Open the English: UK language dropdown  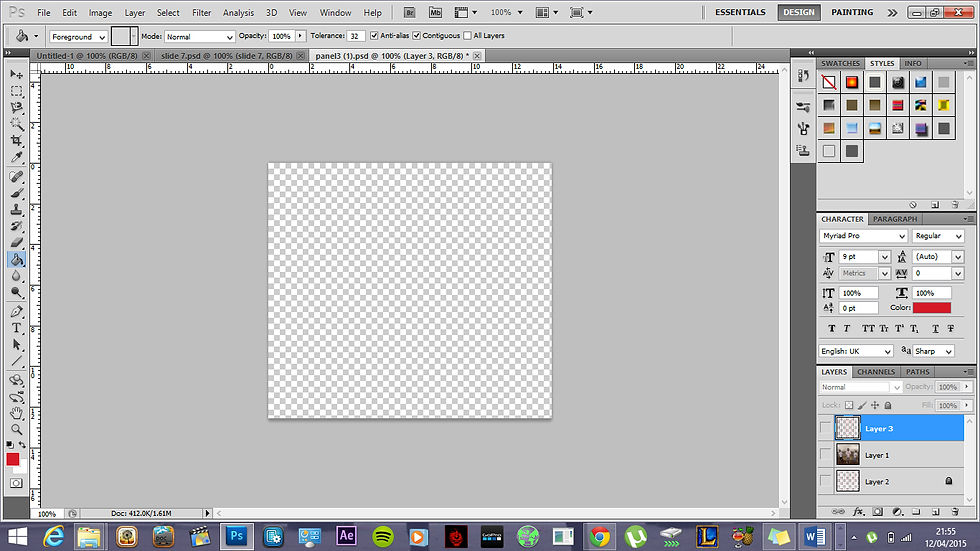[x=856, y=351]
